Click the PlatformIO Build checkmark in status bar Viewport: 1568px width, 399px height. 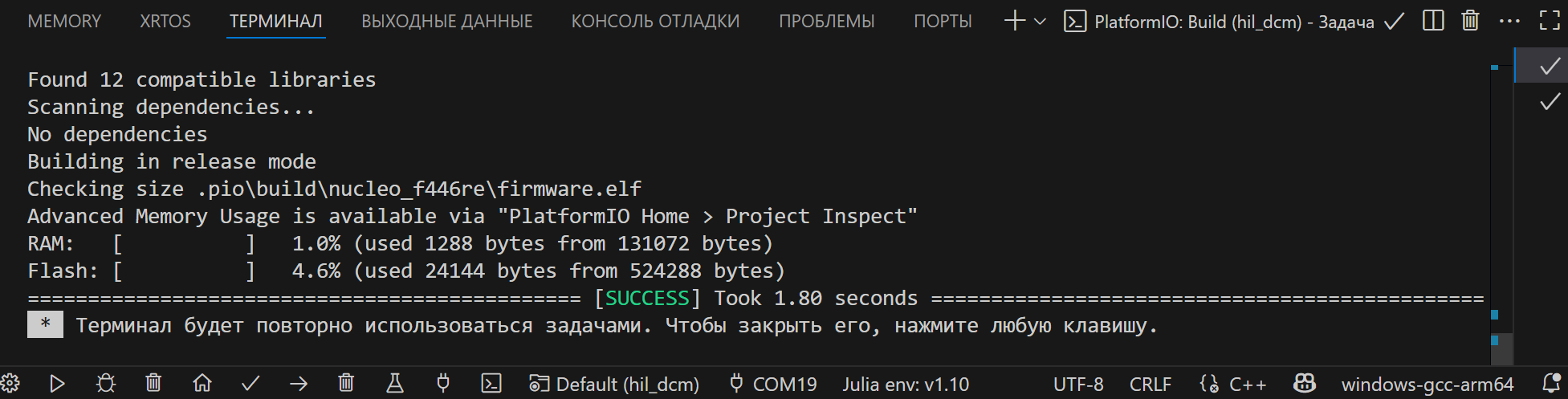coord(250,384)
